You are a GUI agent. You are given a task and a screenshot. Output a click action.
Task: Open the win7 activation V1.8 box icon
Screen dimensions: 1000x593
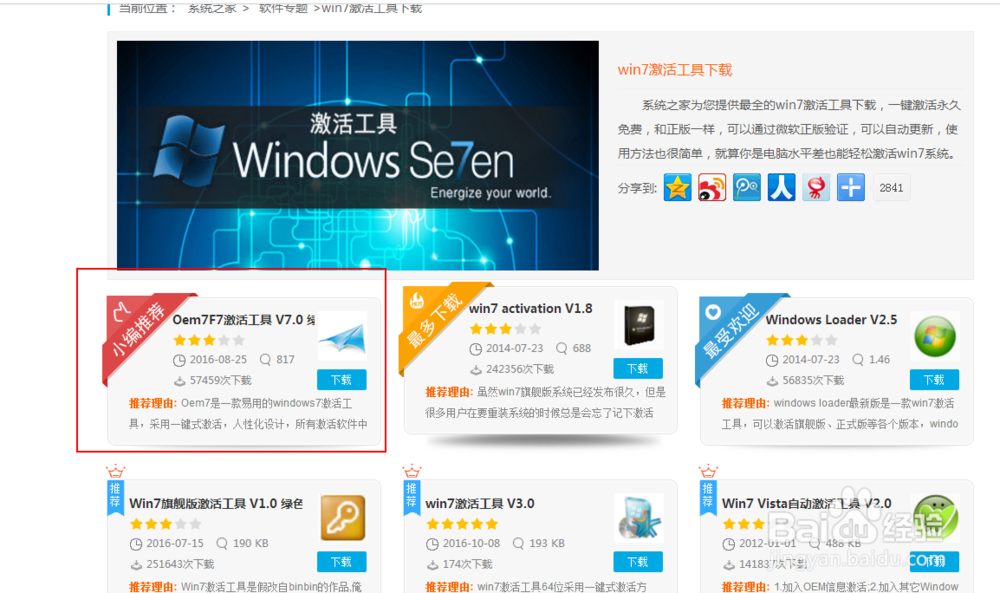639,325
